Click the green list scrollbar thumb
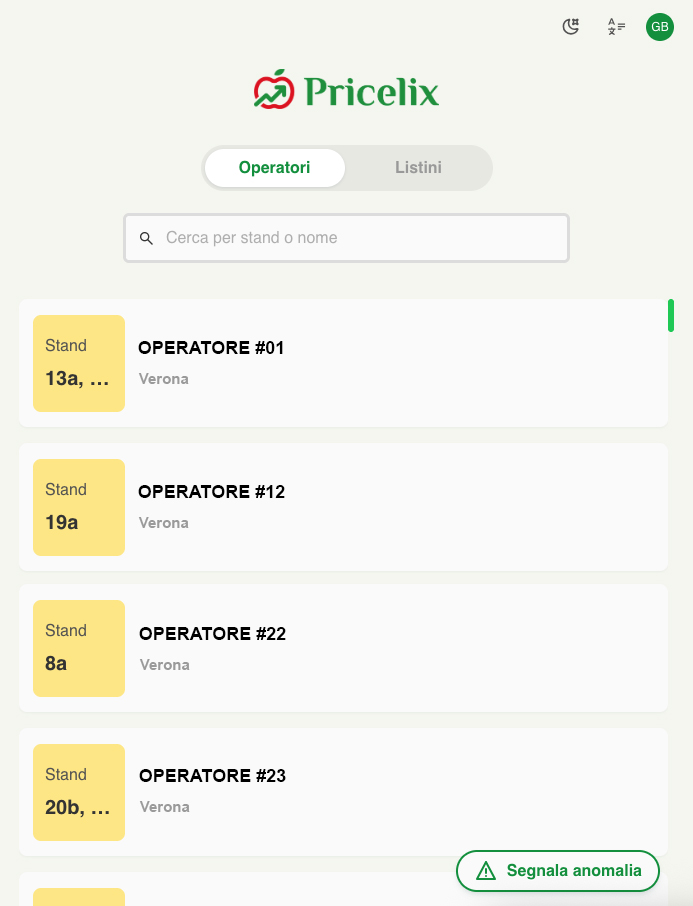The width and height of the screenshot is (693, 906). (x=670, y=315)
